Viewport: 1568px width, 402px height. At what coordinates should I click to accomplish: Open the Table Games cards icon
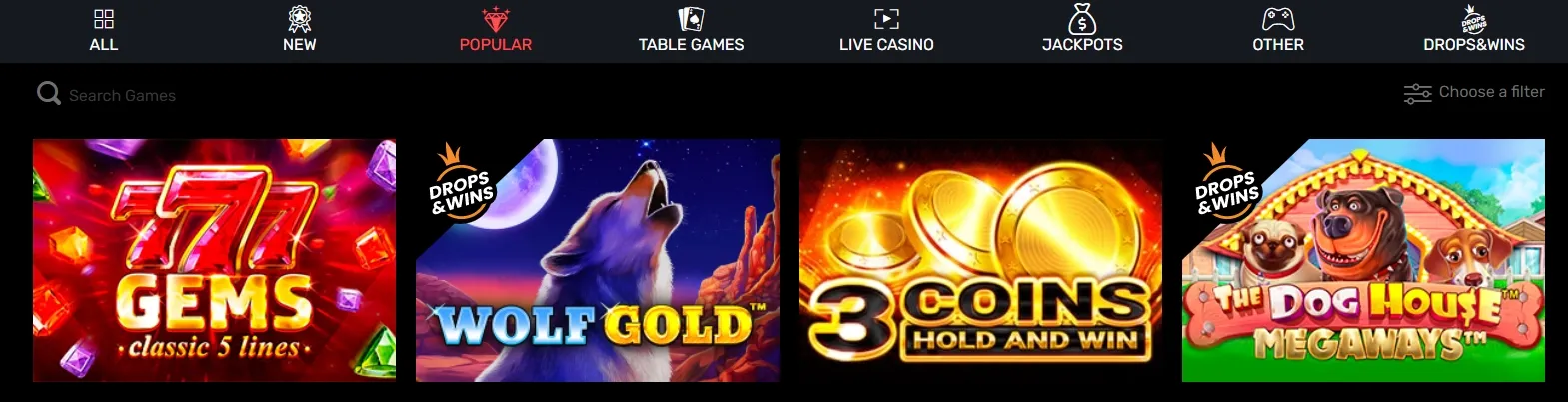pos(692,19)
